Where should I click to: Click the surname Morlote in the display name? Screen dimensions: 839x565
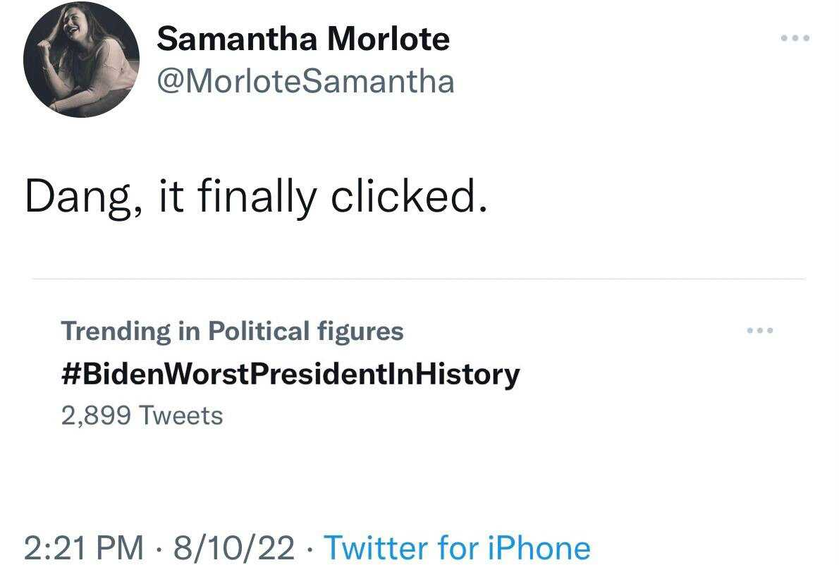pyautogui.click(x=388, y=39)
